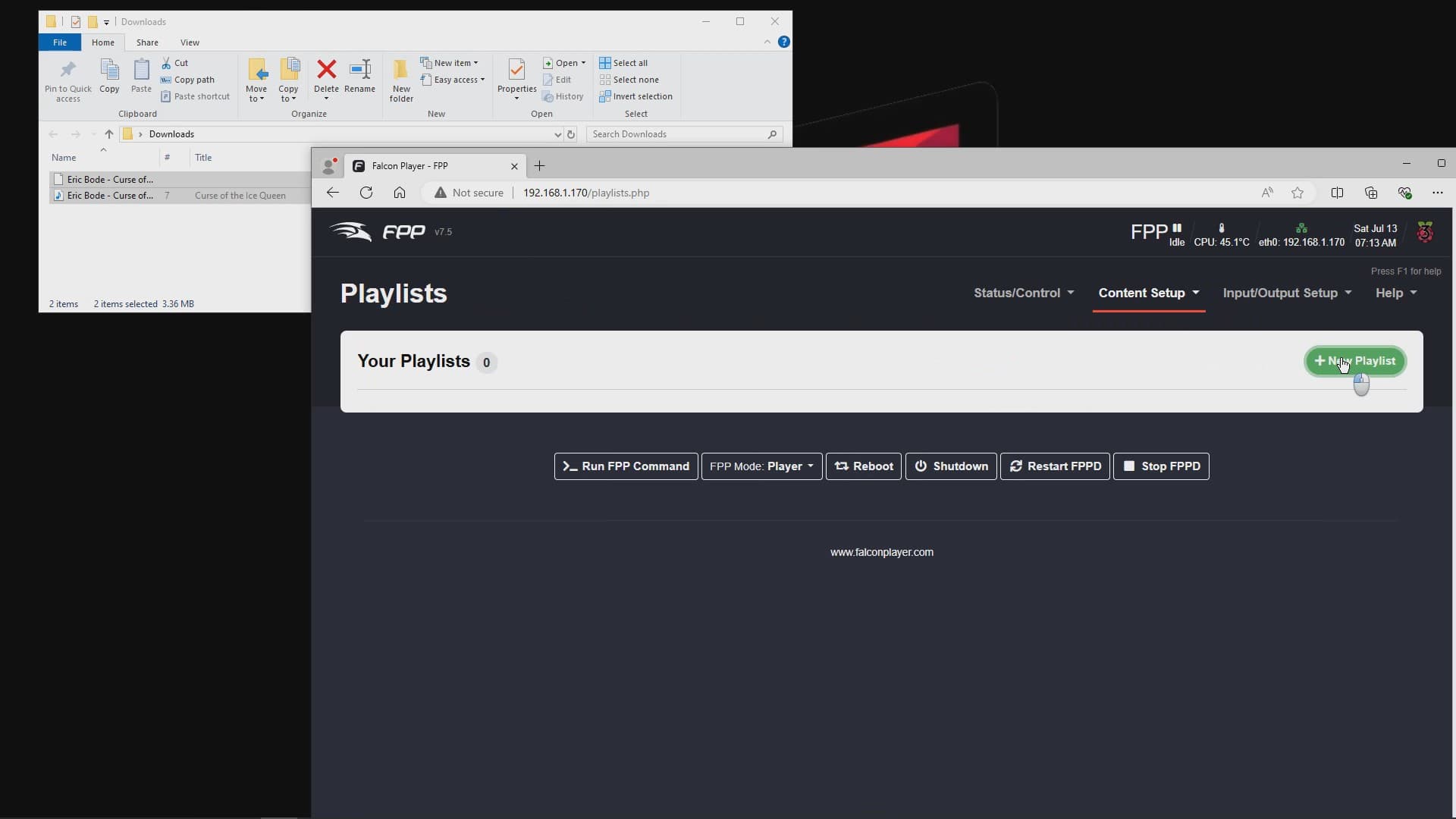Open the File tab in Explorer
1456x819 pixels.
pos(60,42)
